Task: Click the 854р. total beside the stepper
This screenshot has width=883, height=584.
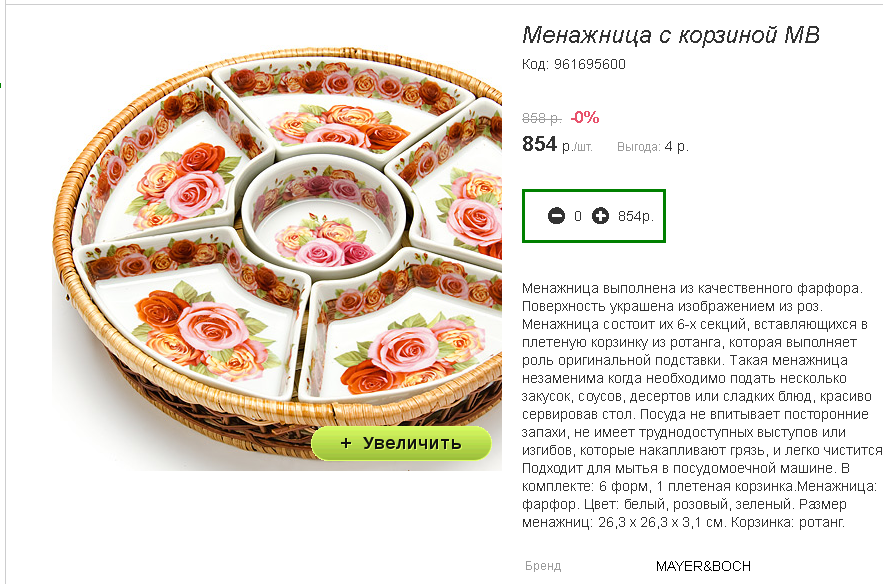Action: click(636, 216)
